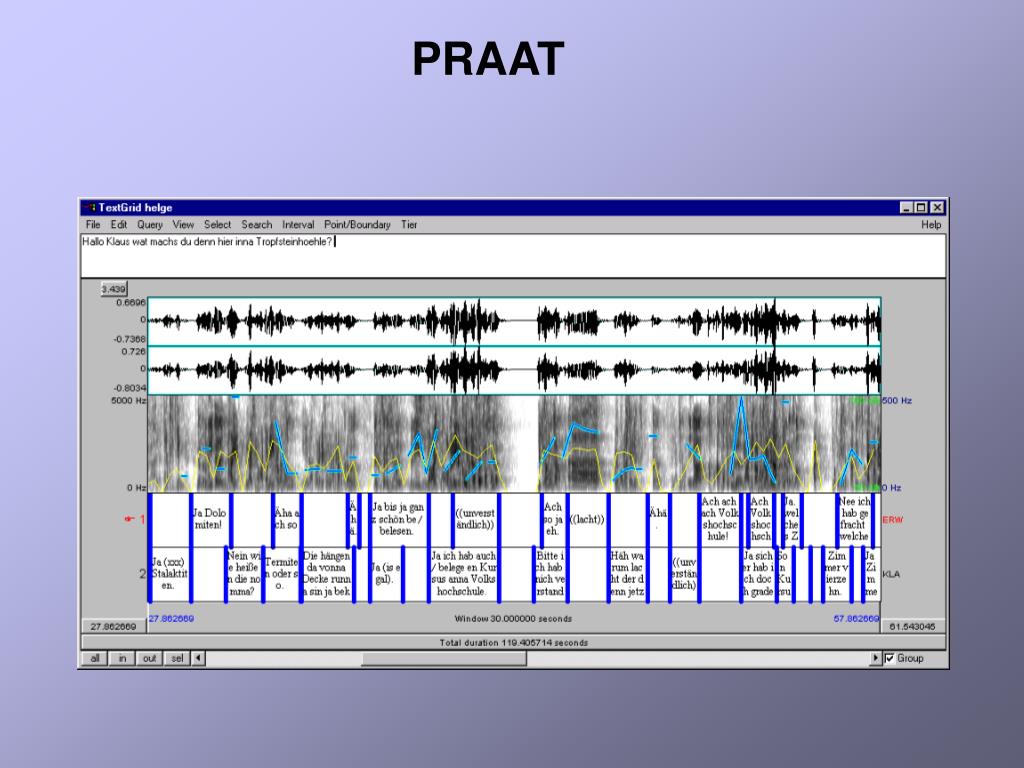Viewport: 1024px width, 768px height.
Task: Open the File menu
Action: (x=93, y=225)
